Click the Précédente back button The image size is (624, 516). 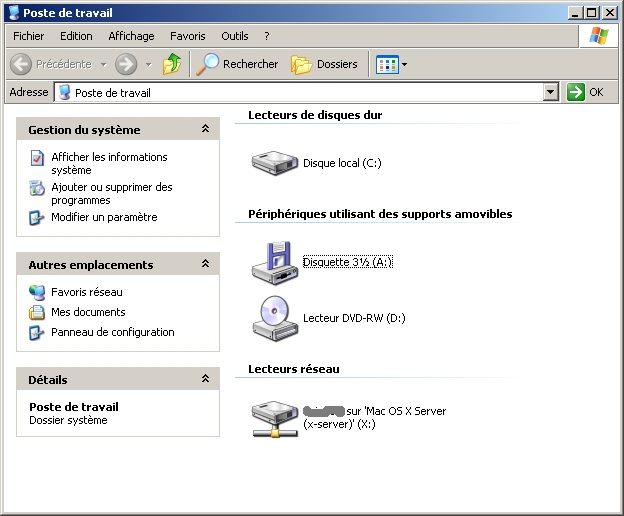(x=52, y=64)
